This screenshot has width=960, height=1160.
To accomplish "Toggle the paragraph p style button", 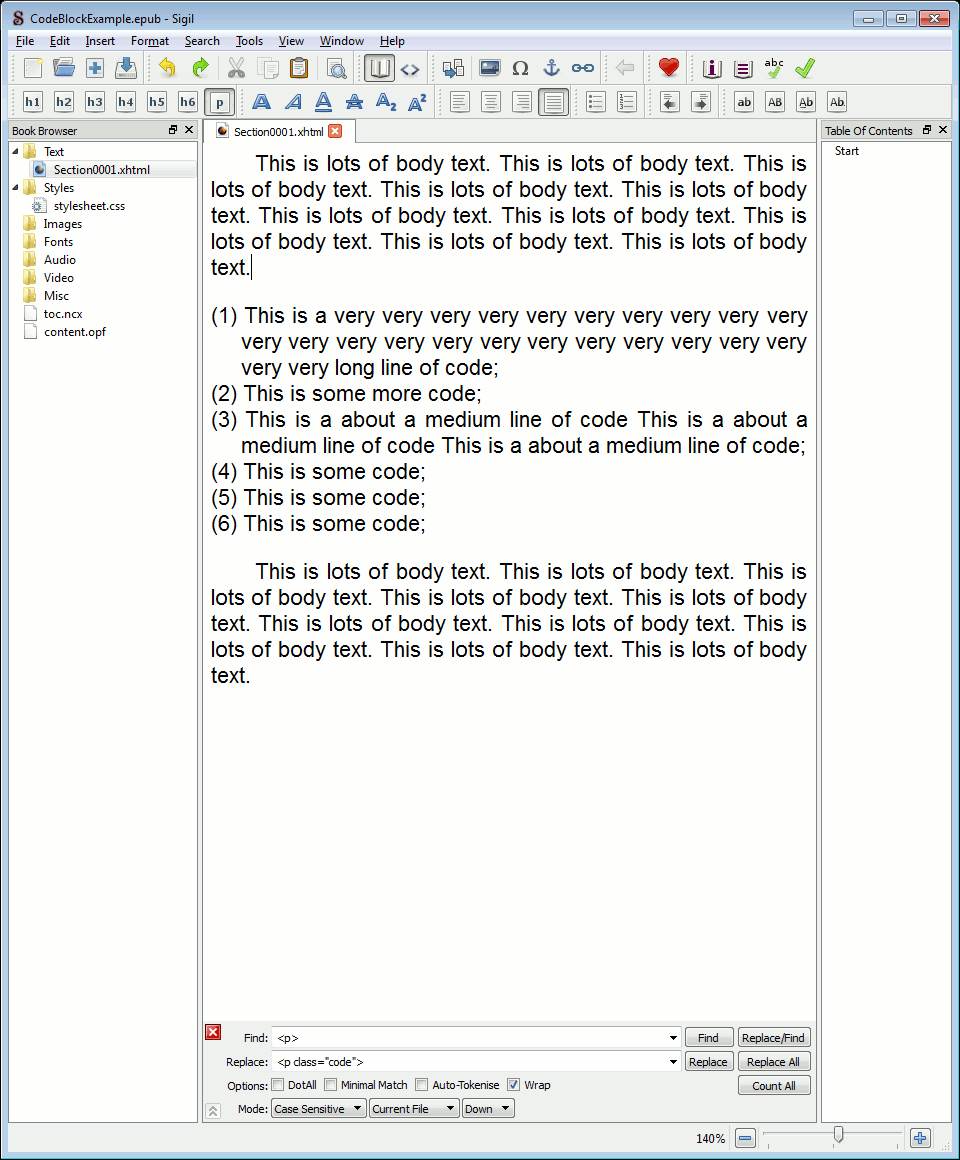I will 220,102.
